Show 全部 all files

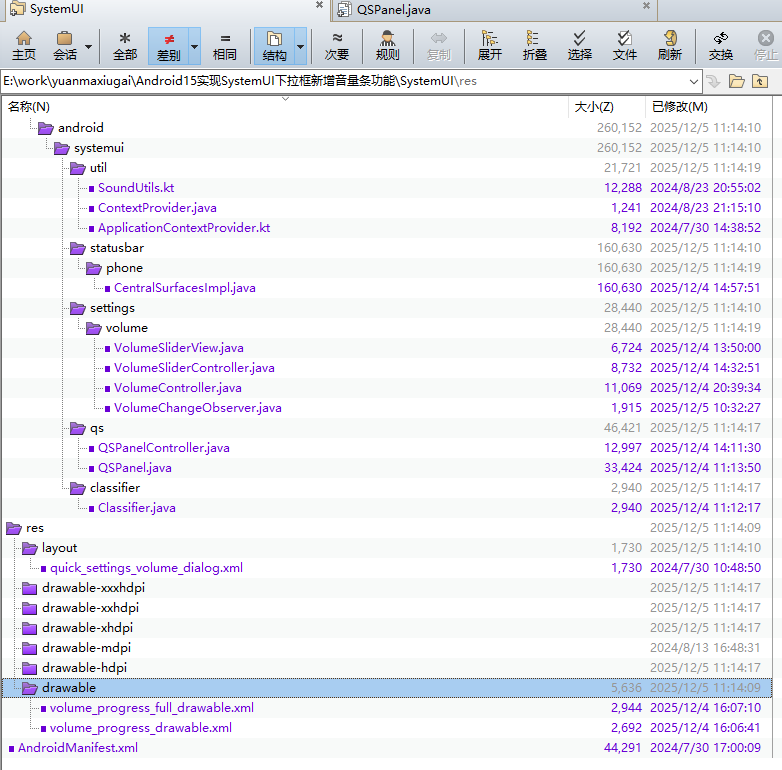pyautogui.click(x=125, y=46)
